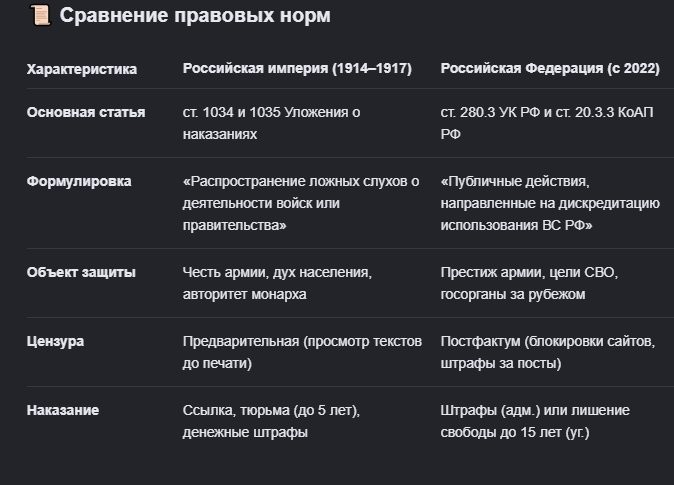Click the cell 'ст. 280.3 УК РФ'

[x=547, y=123]
